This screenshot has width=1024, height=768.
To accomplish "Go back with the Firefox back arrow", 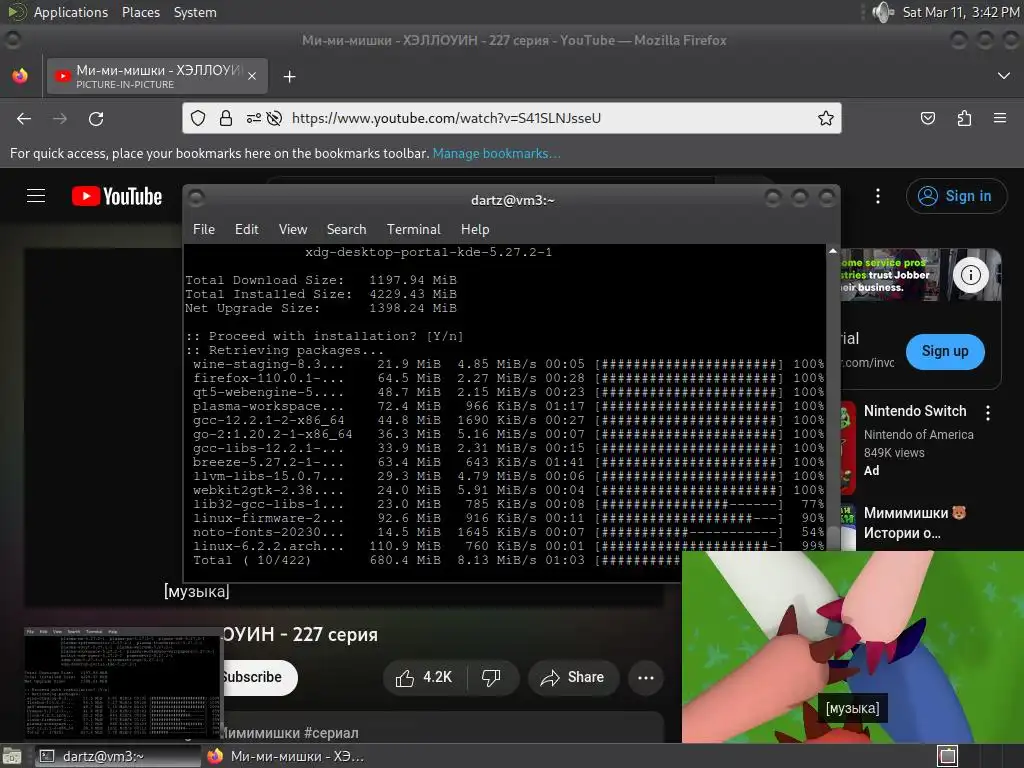I will click(24, 118).
